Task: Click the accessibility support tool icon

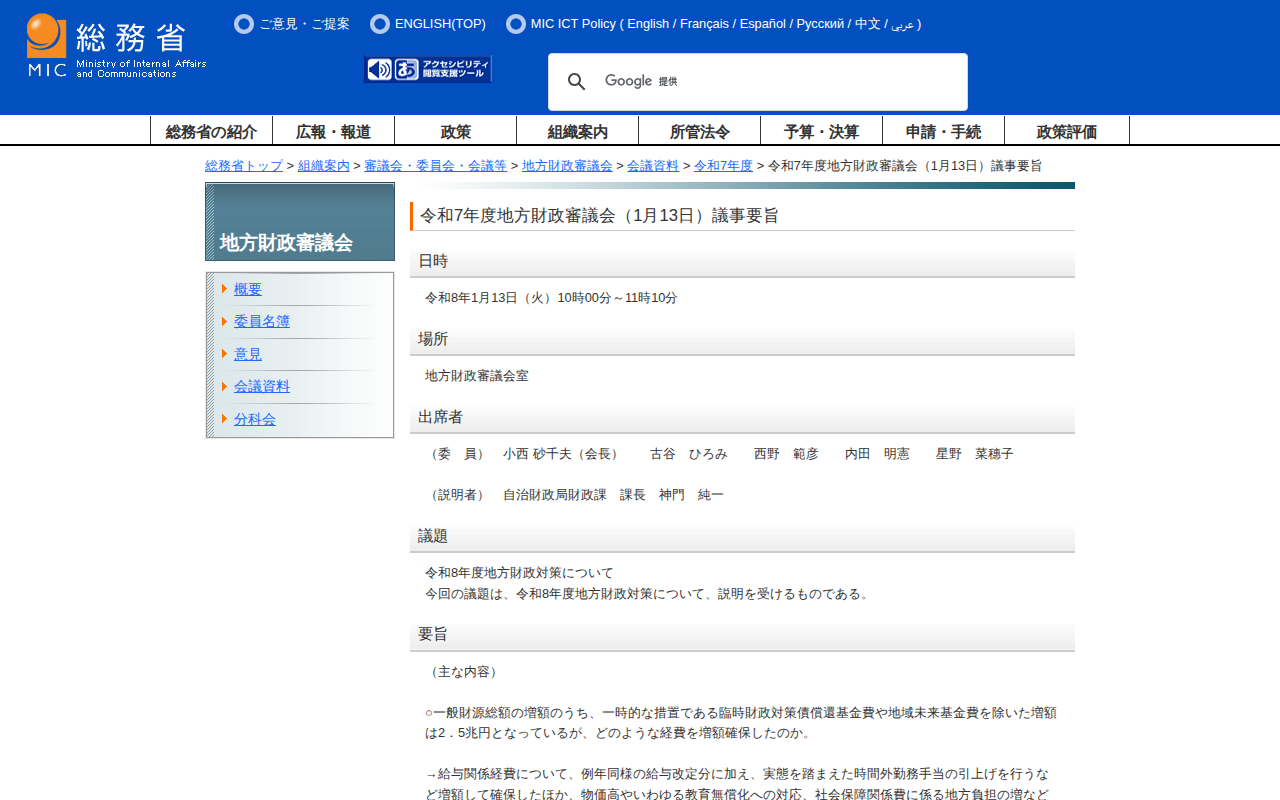Action: [x=428, y=69]
